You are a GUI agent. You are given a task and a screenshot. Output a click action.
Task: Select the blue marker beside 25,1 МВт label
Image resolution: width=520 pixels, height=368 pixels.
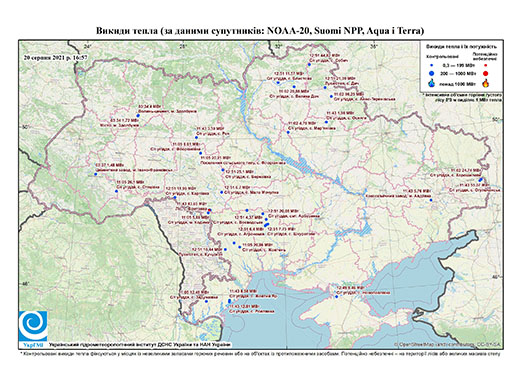(x=223, y=170)
